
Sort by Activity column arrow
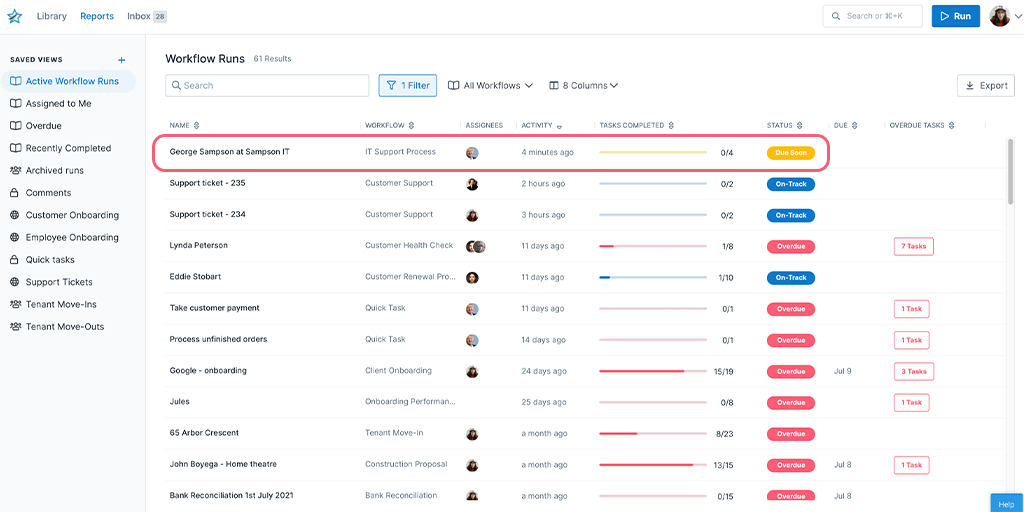point(559,127)
